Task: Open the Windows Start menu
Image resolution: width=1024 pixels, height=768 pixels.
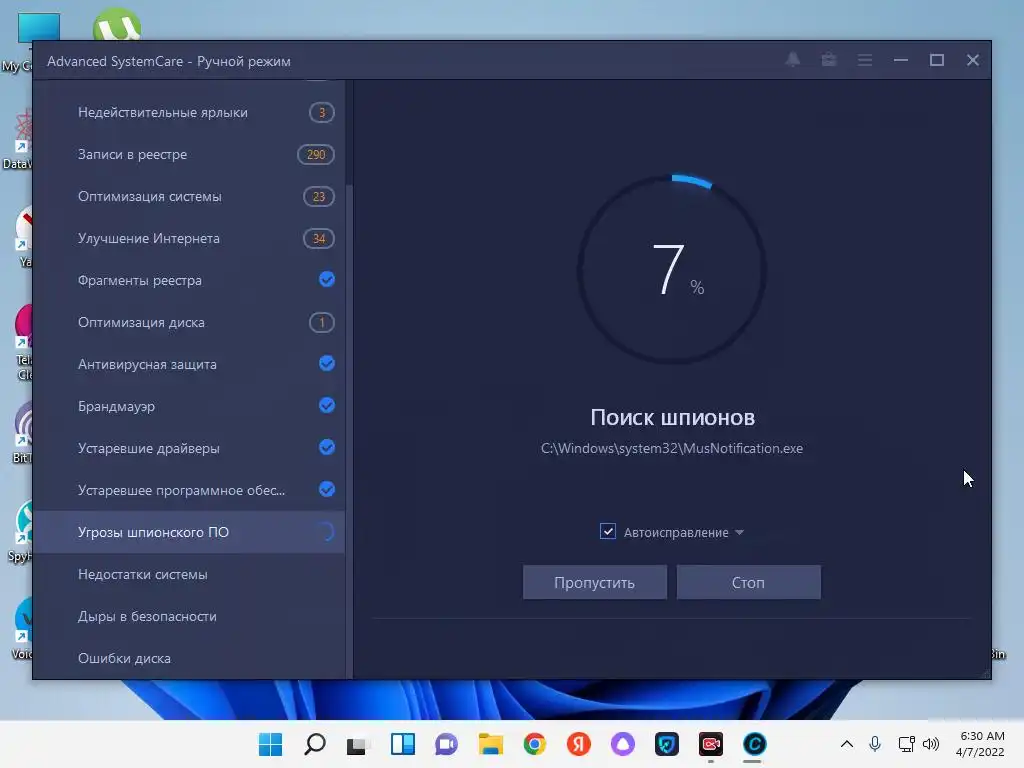Action: coord(270,744)
